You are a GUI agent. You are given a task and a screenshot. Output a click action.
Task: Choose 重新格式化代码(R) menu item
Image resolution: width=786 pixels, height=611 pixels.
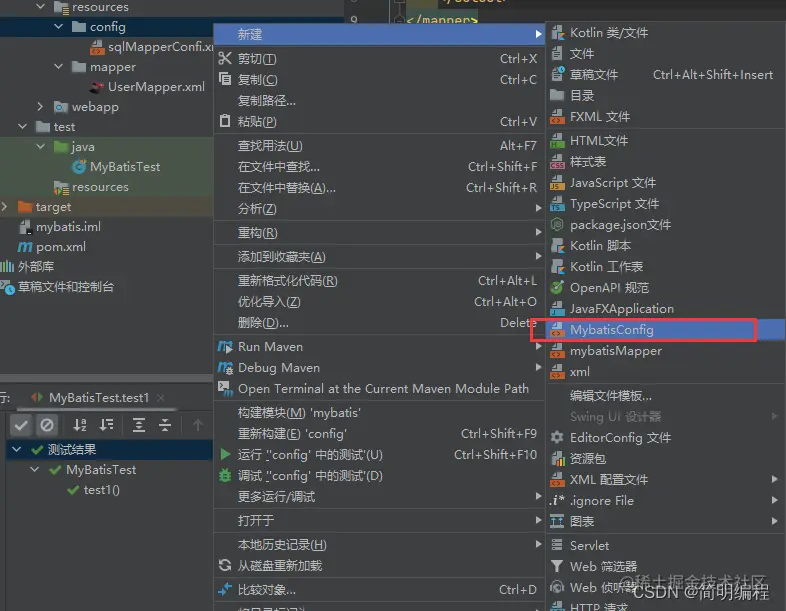(x=379, y=281)
